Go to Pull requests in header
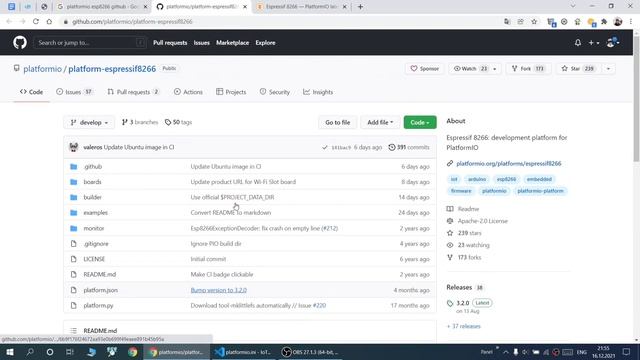This screenshot has width=640, height=360. [x=170, y=42]
